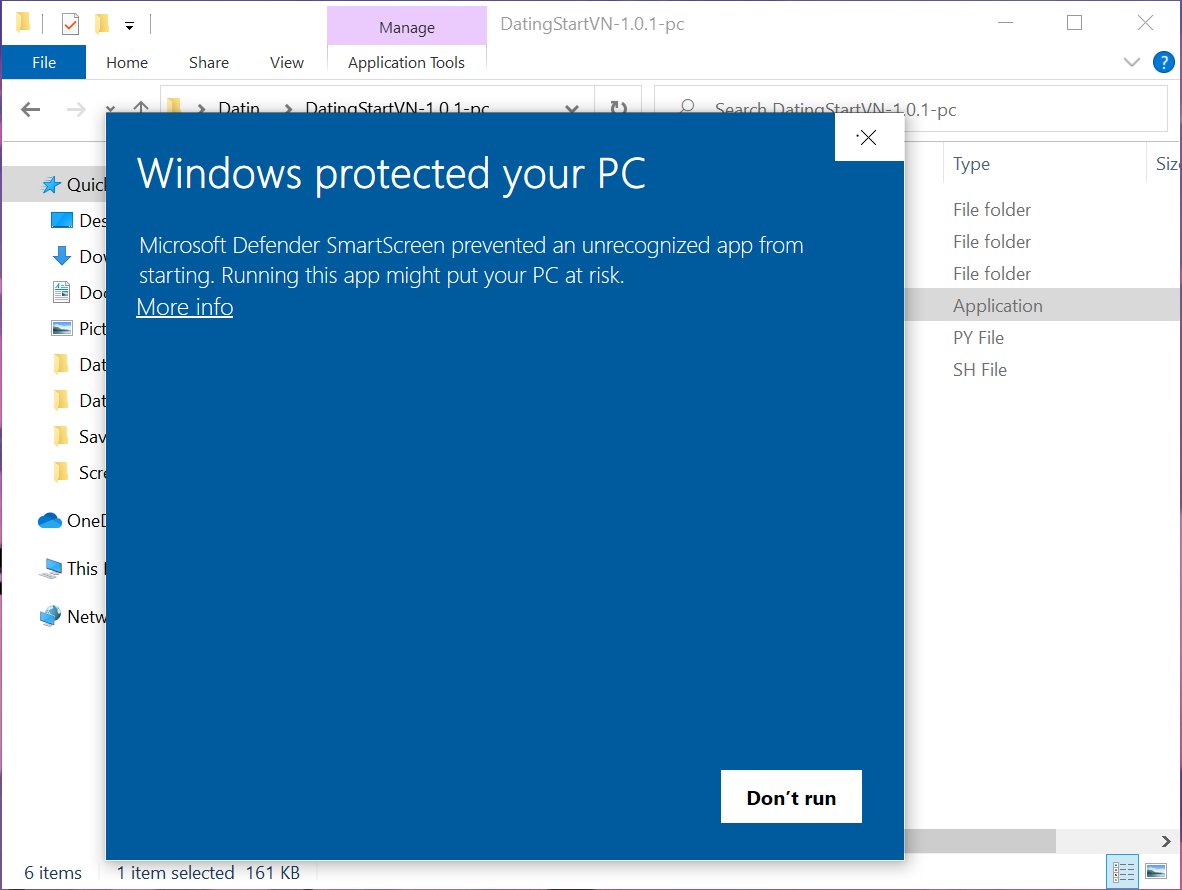Open Desktop in navigation pane
This screenshot has width=1182, height=890.
coord(79,221)
